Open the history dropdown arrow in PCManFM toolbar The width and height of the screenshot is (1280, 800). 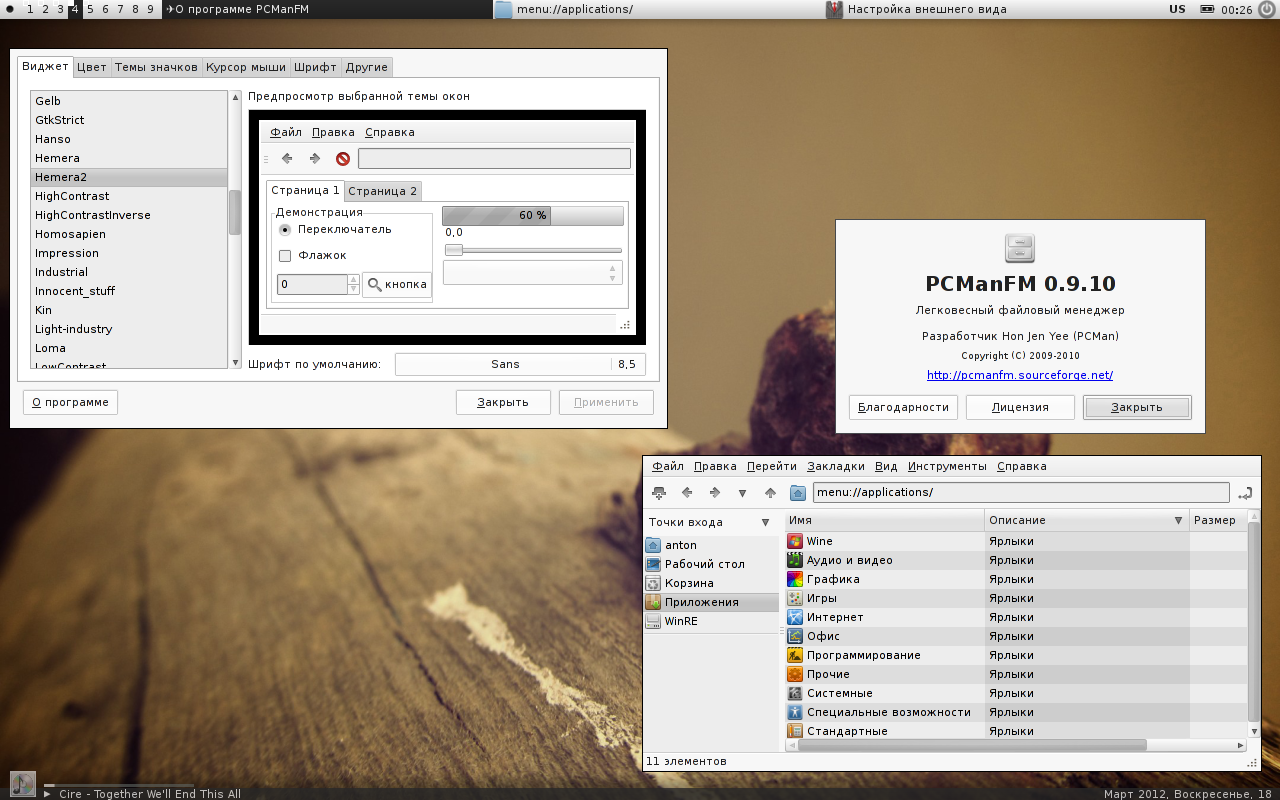[x=742, y=492]
